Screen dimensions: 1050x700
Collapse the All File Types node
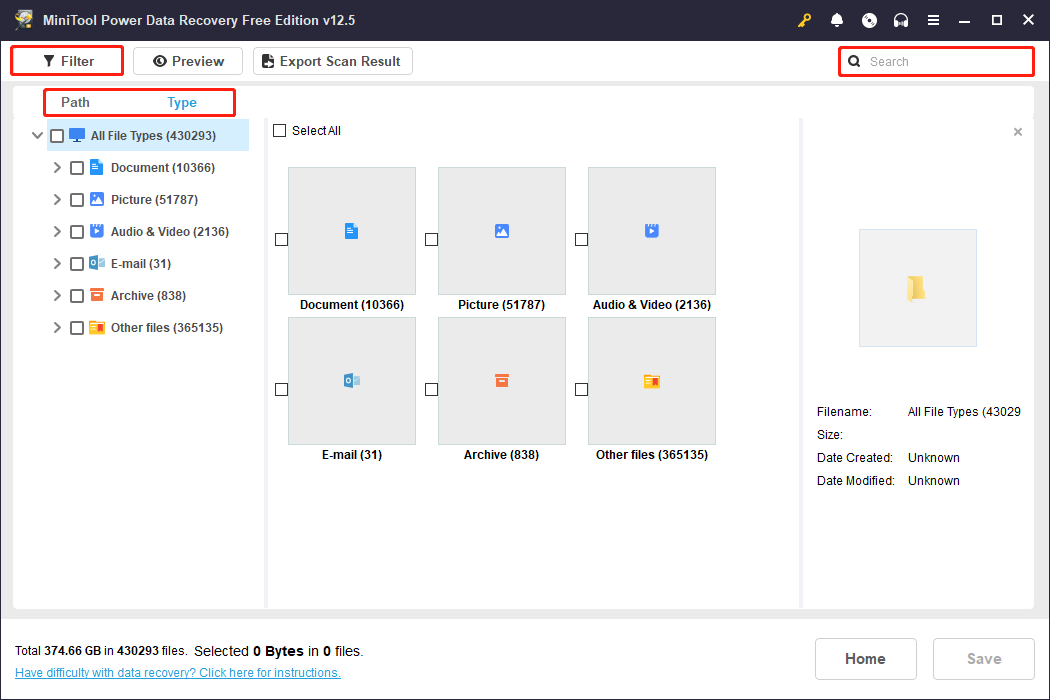coord(37,136)
